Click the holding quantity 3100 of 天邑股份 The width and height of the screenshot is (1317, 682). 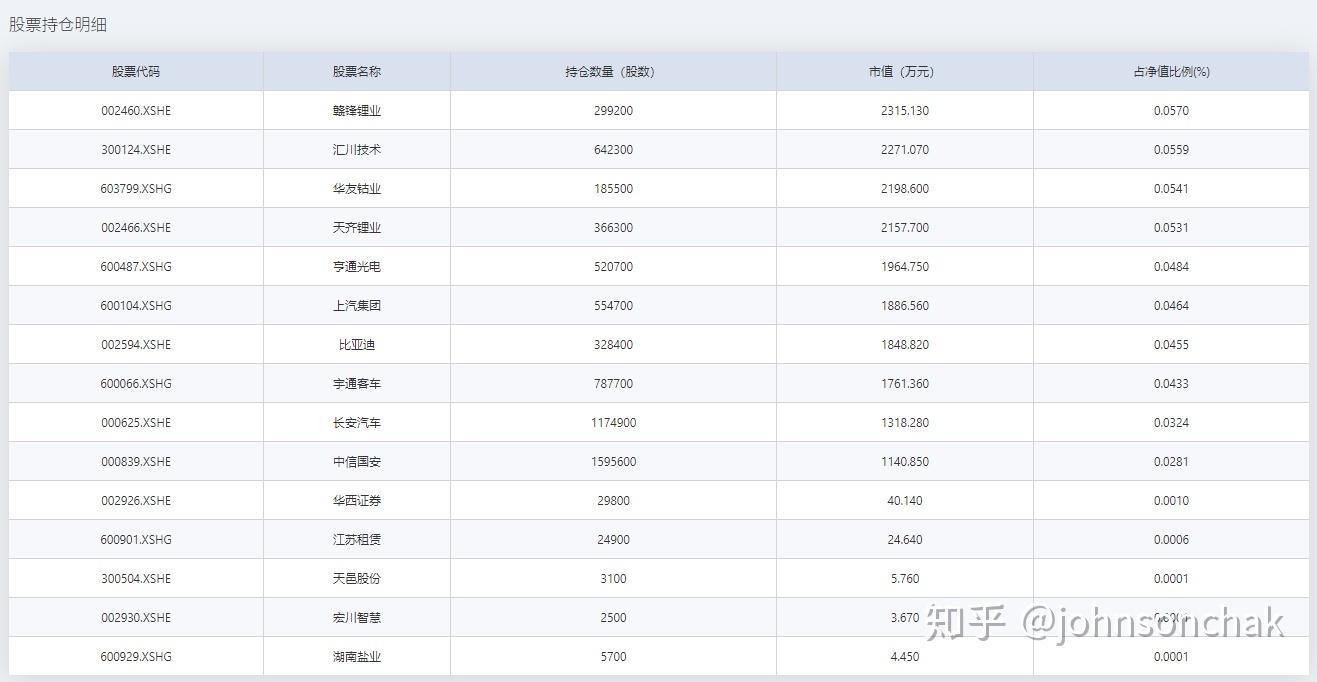613,578
